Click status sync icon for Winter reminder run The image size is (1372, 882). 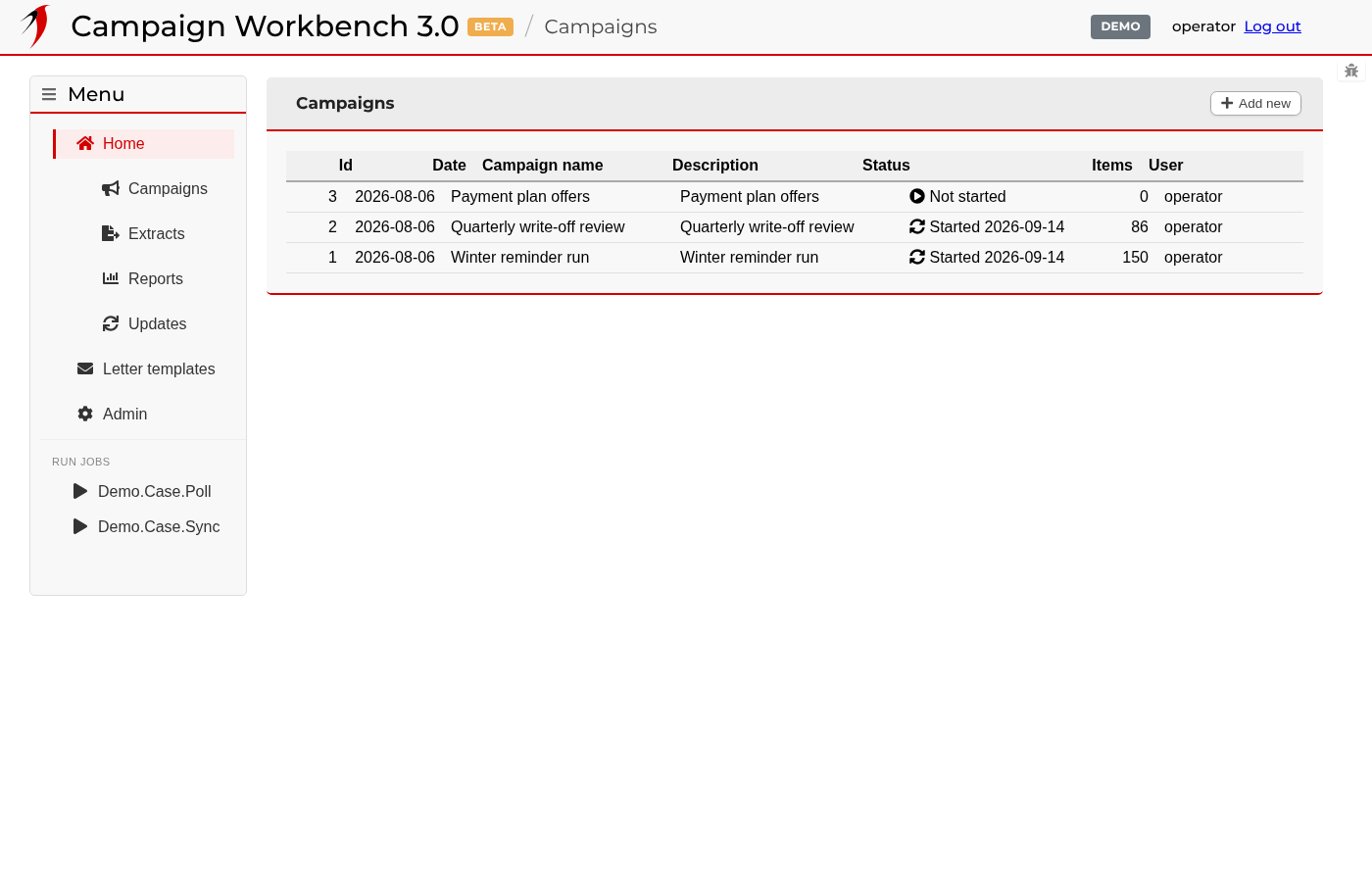pos(917,257)
